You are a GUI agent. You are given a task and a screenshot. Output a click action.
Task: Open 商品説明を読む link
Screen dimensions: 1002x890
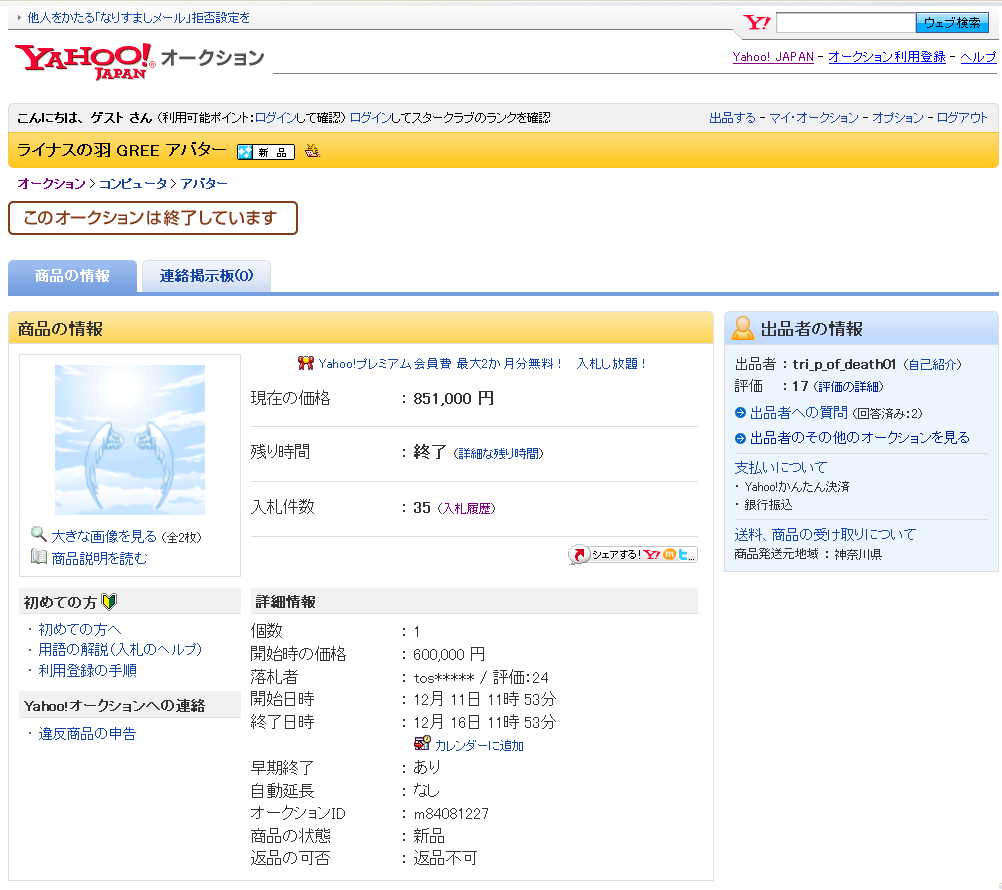click(99, 558)
